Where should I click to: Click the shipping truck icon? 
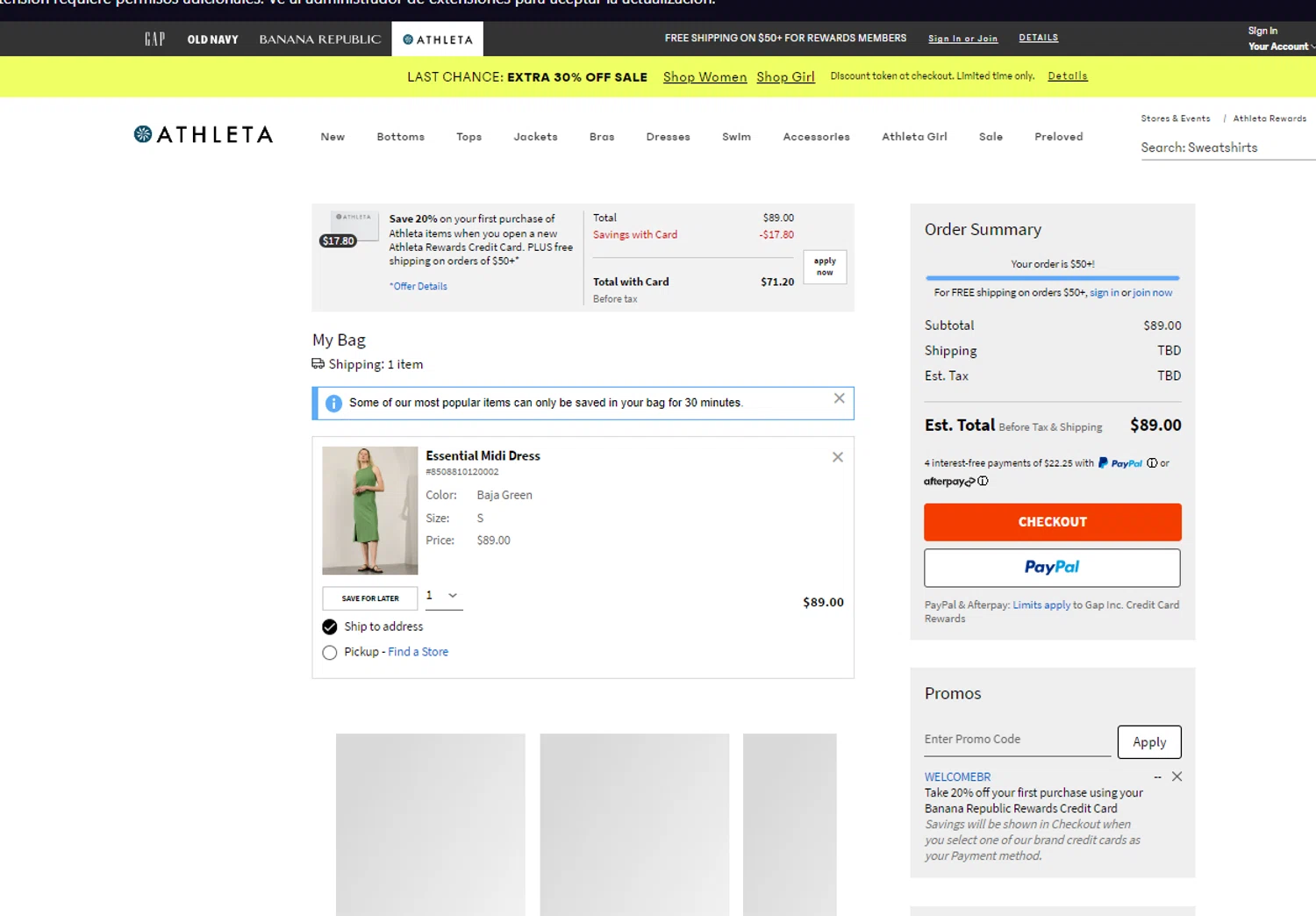[318, 364]
